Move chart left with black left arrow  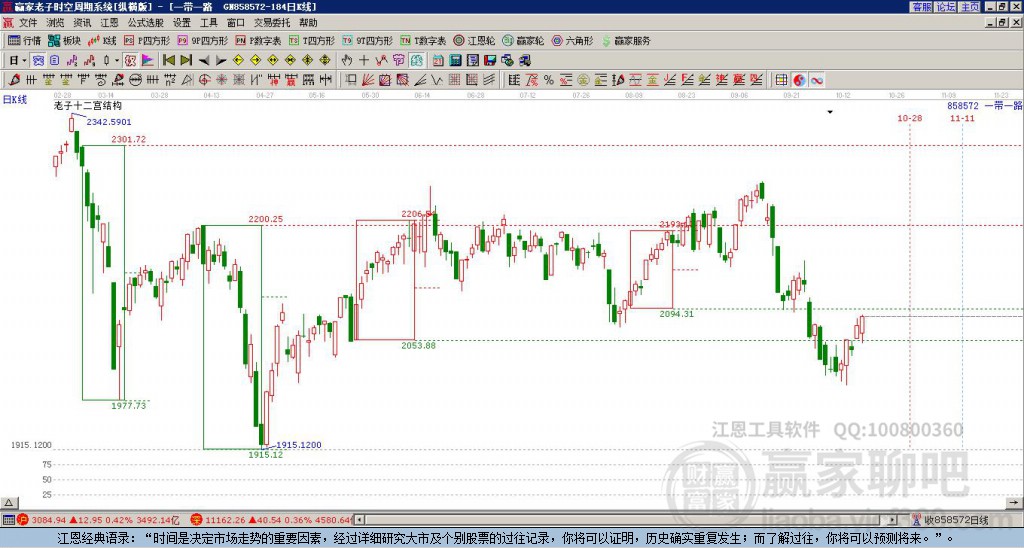coord(204,61)
